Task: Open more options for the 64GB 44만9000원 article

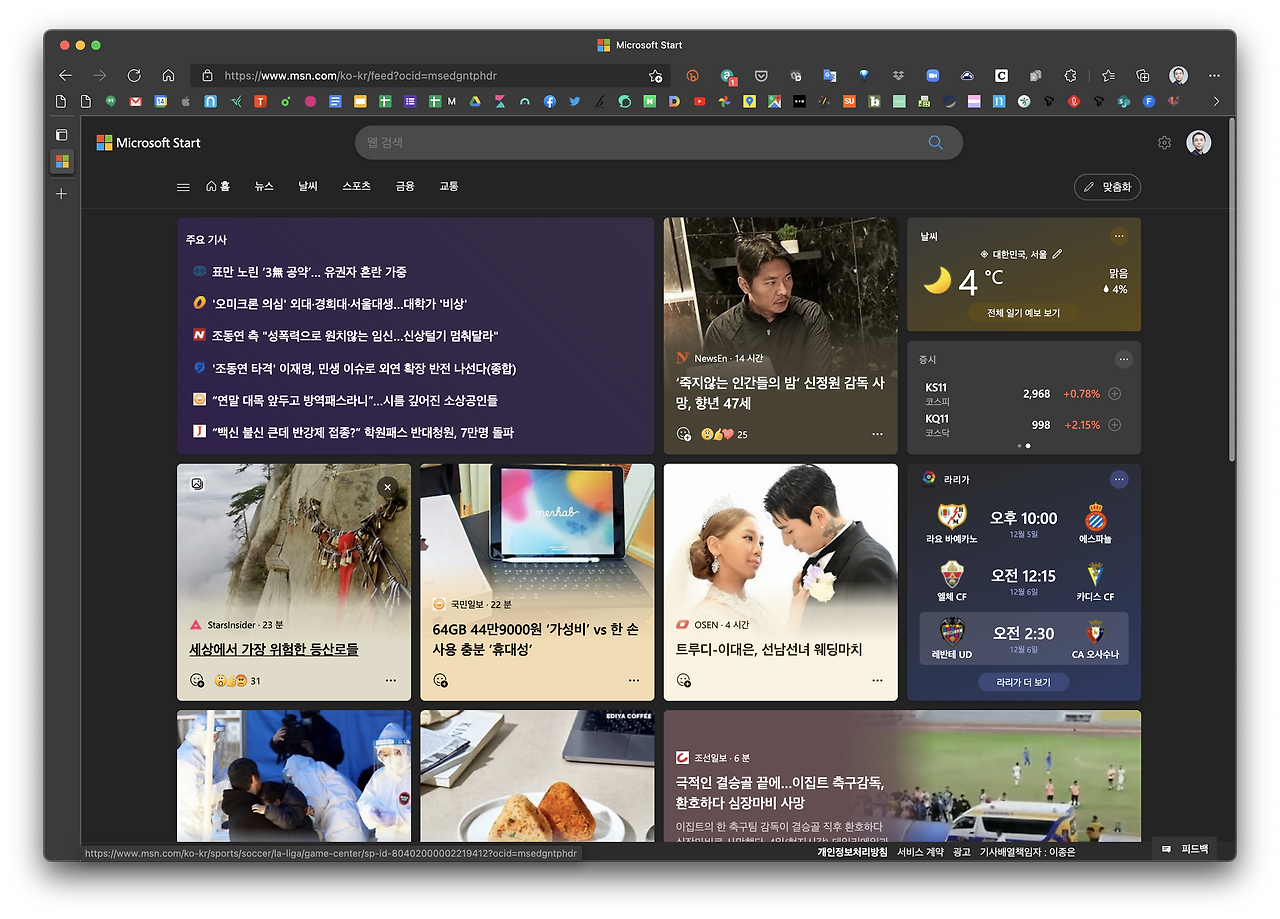Action: tap(634, 680)
